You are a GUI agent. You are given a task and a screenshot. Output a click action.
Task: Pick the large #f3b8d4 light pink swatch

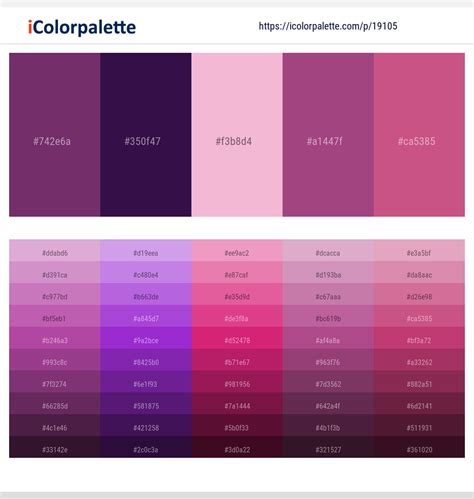pyautogui.click(x=237, y=135)
